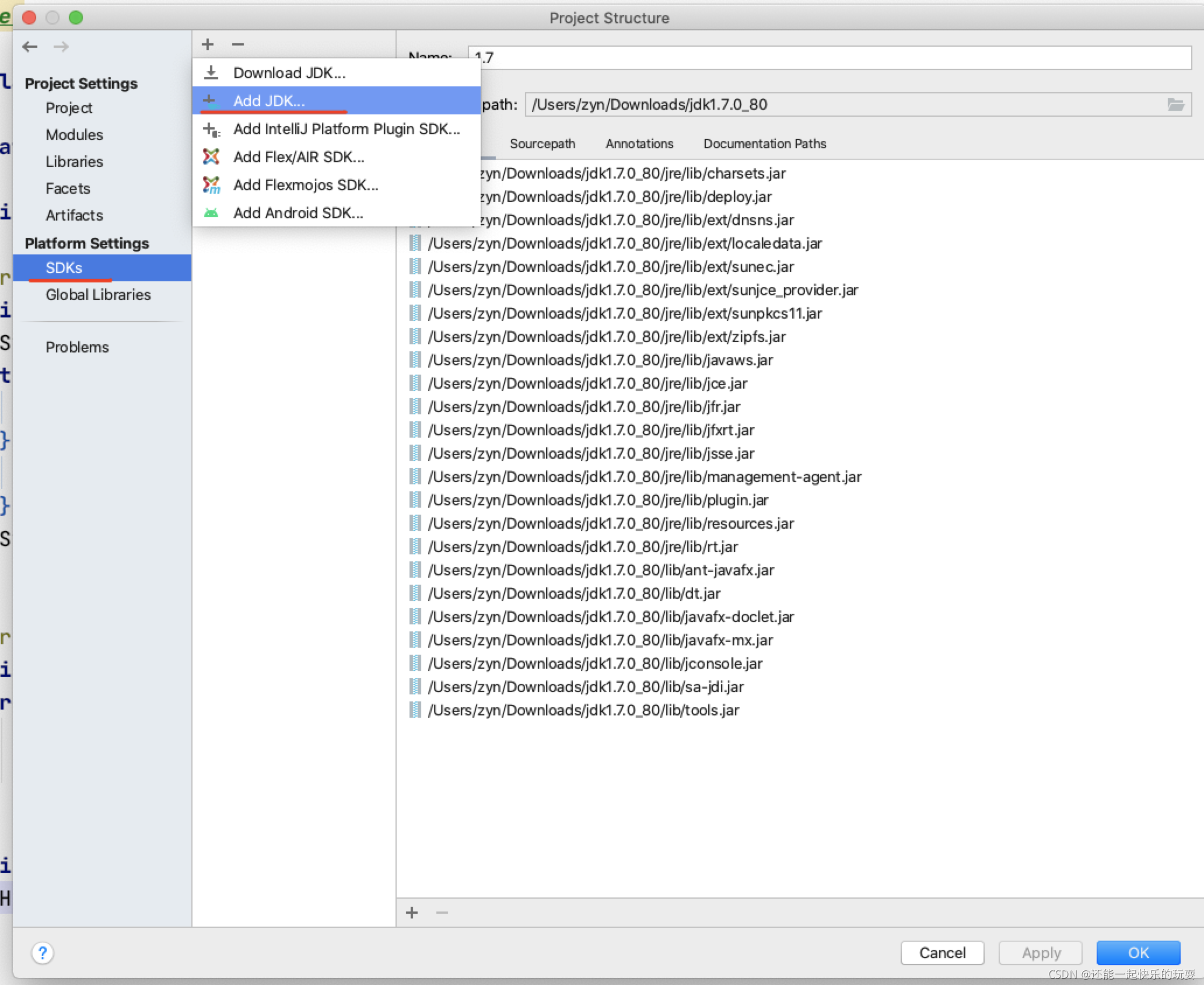This screenshot has width=1204, height=985.
Task: Click the minus icon to remove an SDK
Action: (x=237, y=44)
